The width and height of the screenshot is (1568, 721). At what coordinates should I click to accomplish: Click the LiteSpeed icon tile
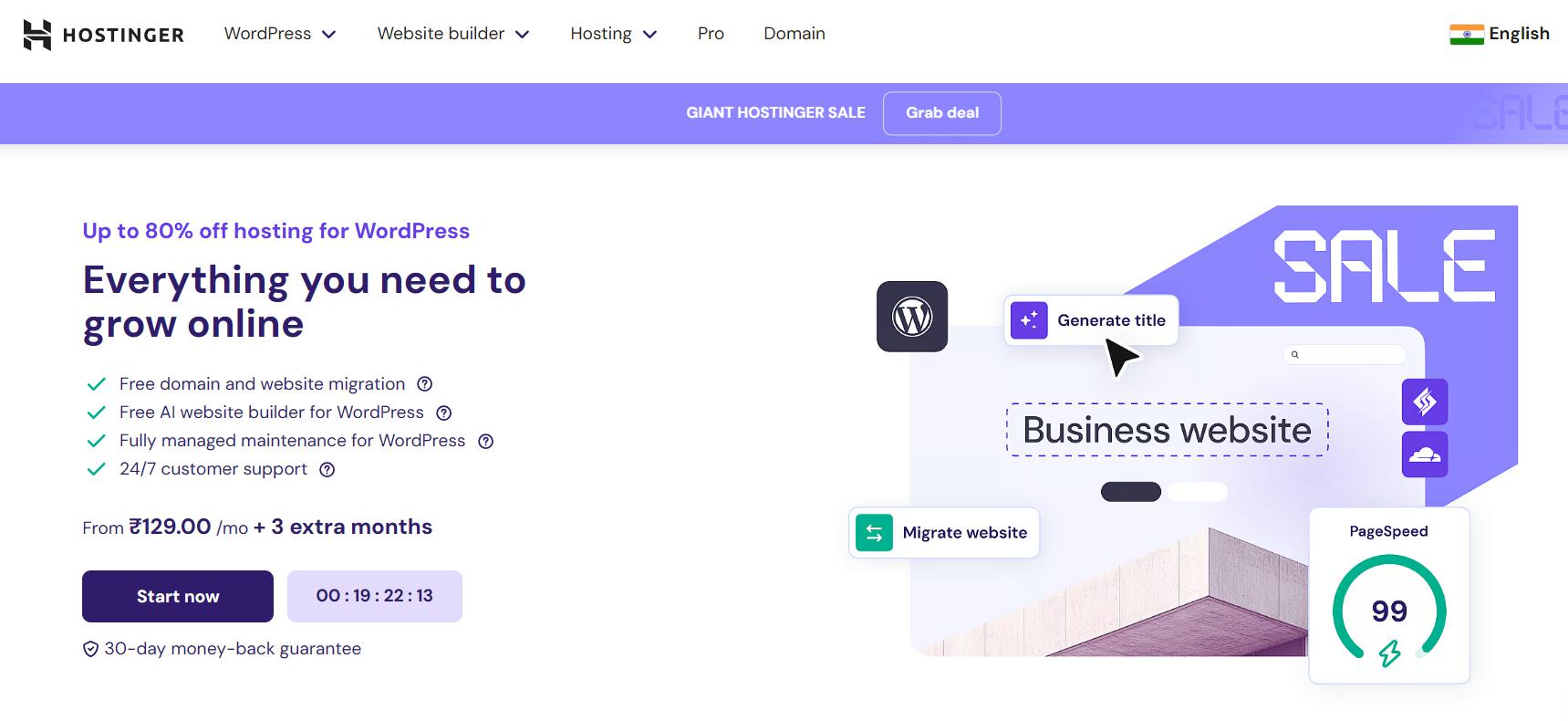coord(1425,402)
